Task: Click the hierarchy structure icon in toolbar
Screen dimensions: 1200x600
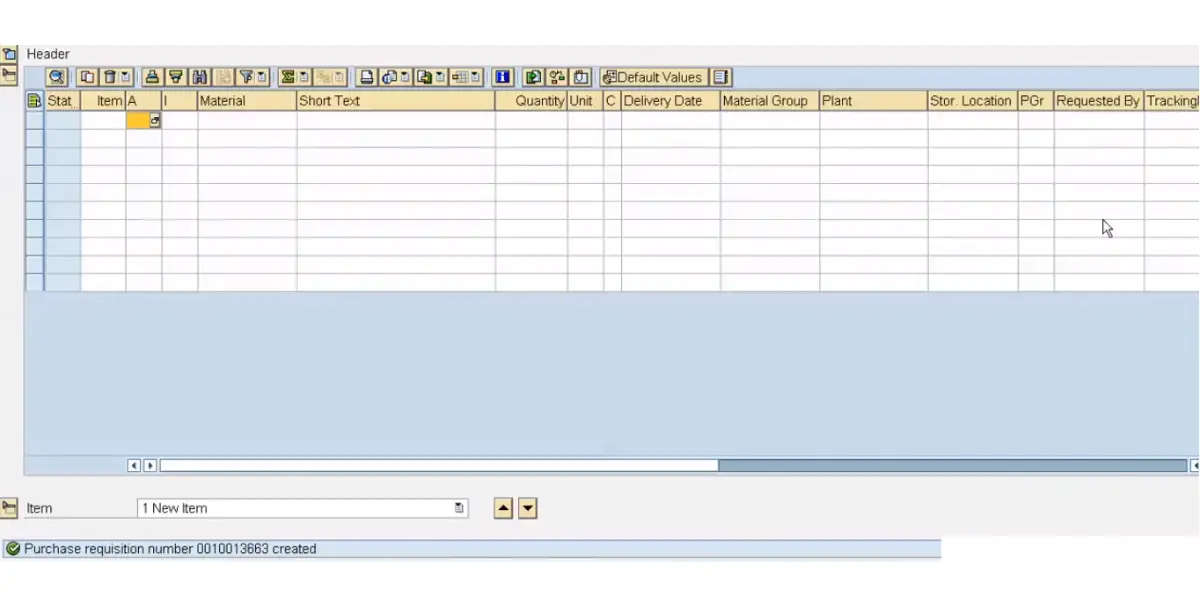Action: pos(555,77)
